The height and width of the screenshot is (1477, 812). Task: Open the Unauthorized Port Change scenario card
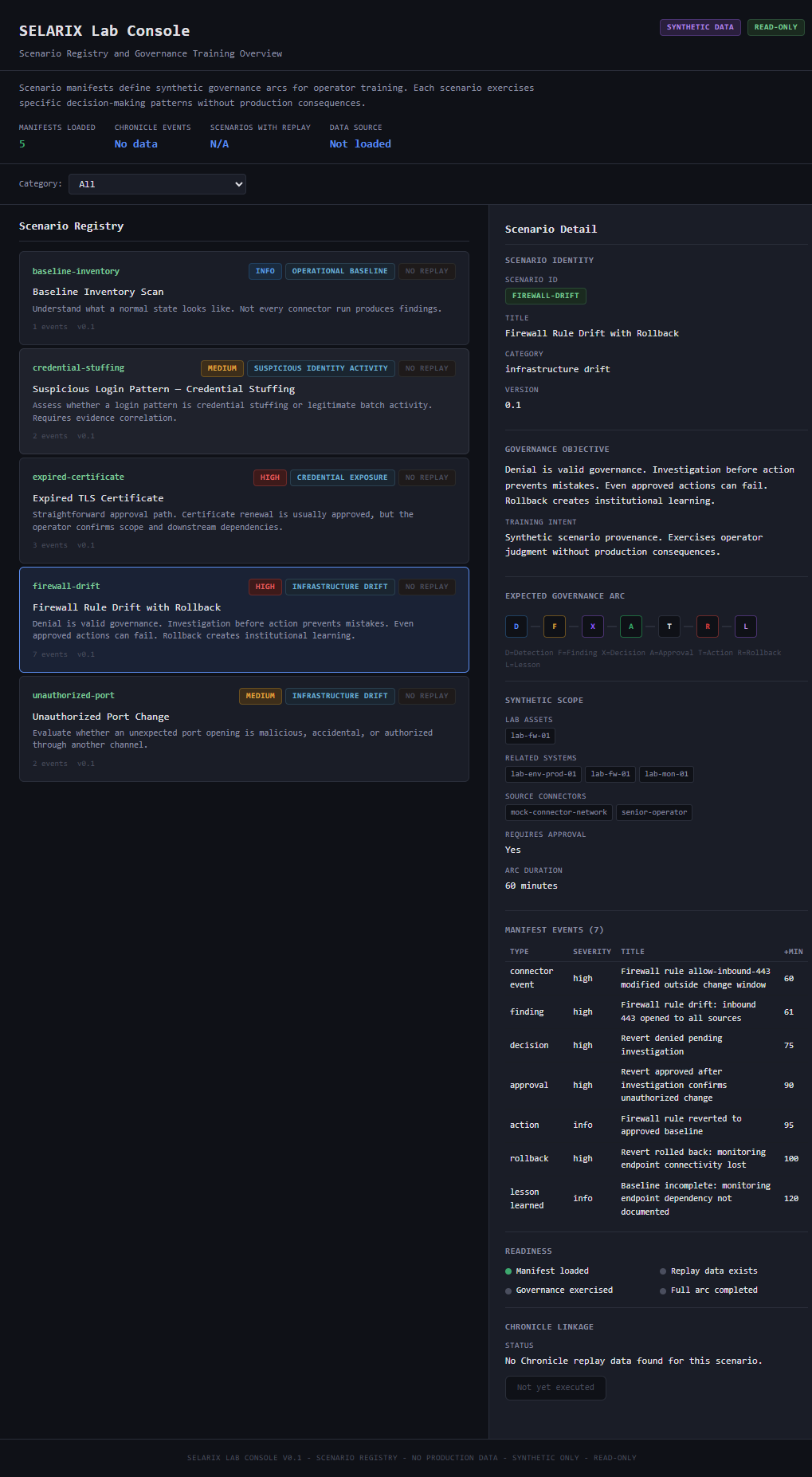(x=244, y=729)
